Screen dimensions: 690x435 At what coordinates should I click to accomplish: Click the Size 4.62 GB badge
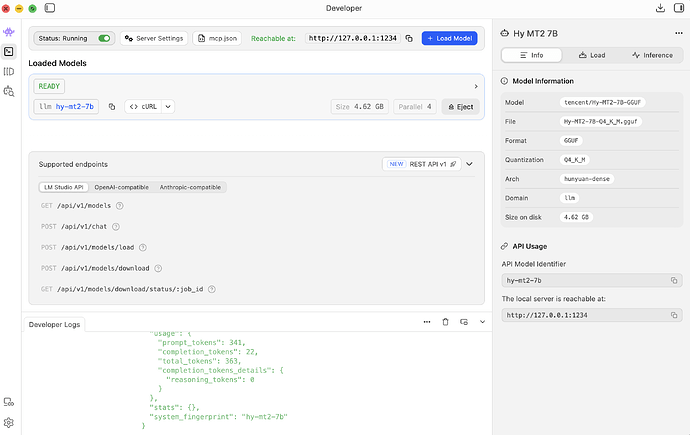click(360, 106)
